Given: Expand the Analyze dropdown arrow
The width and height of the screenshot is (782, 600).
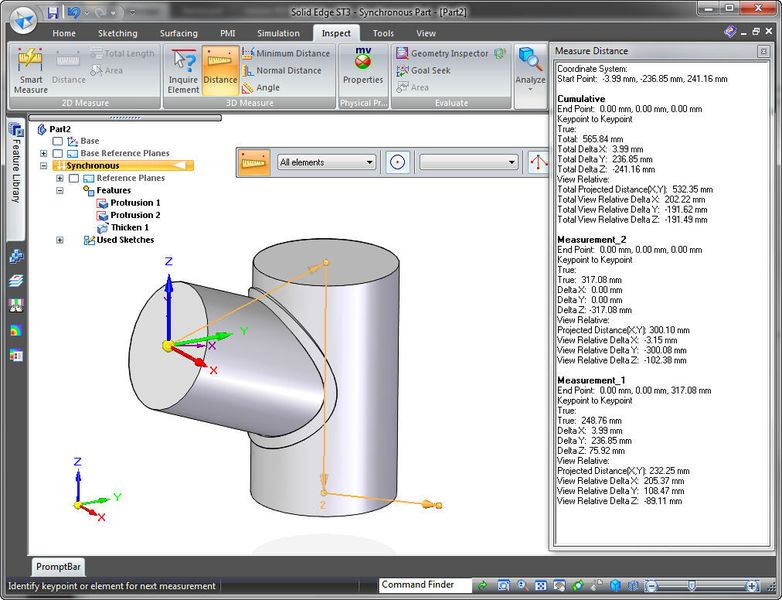Looking at the screenshot, I should (x=530, y=90).
